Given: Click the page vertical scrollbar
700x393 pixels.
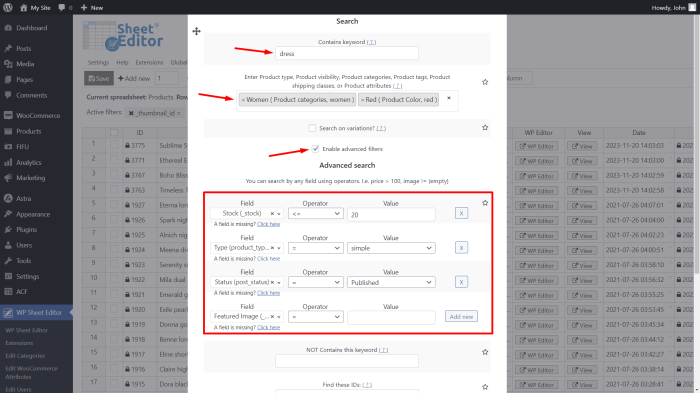Looking at the screenshot, I should [697, 143].
